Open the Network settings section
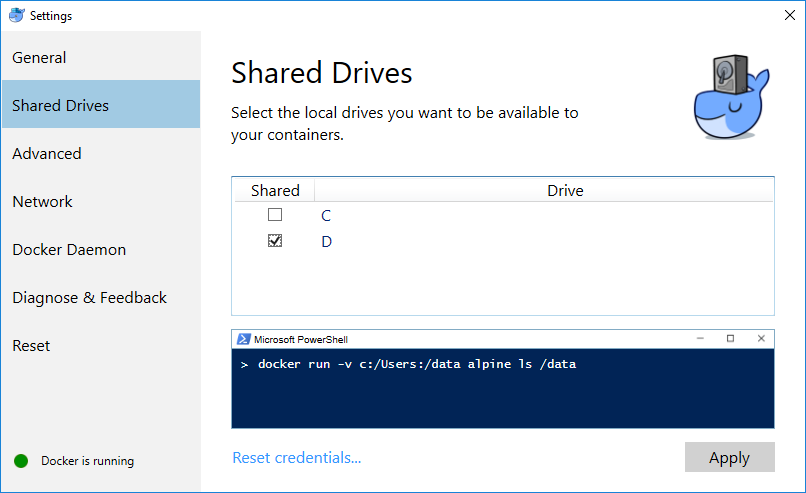Viewport: 806px width, 493px height. [x=101, y=202]
